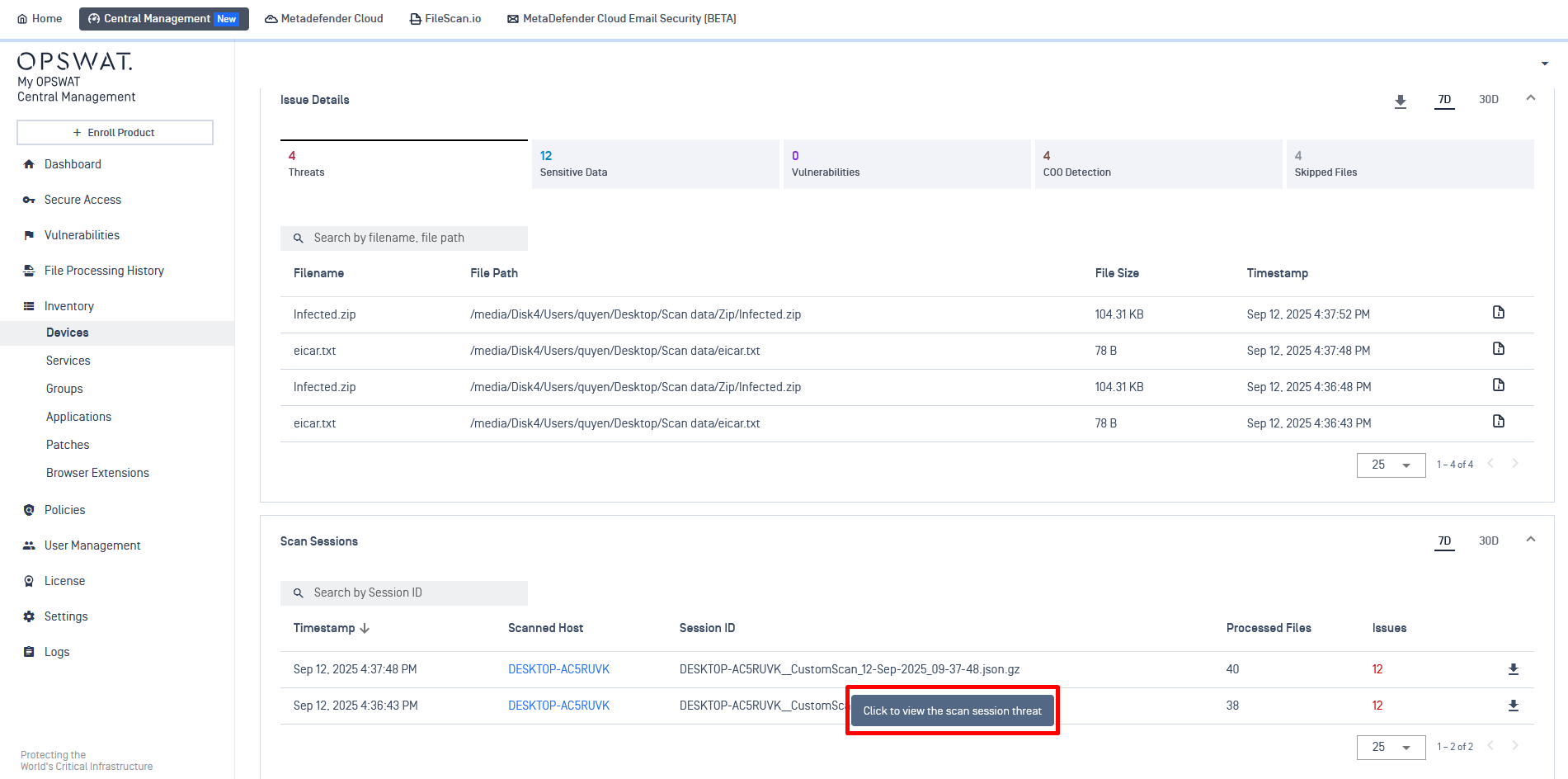Screen dimensions: 1568x779
Task: Go to Vulnerabilities in sidebar
Action: (82, 235)
